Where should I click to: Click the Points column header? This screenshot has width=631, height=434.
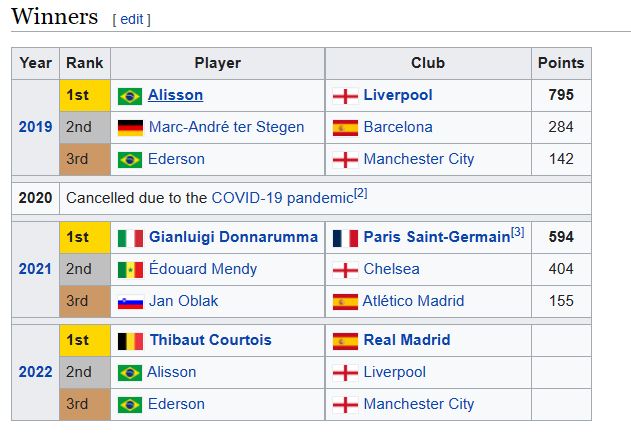pos(560,63)
